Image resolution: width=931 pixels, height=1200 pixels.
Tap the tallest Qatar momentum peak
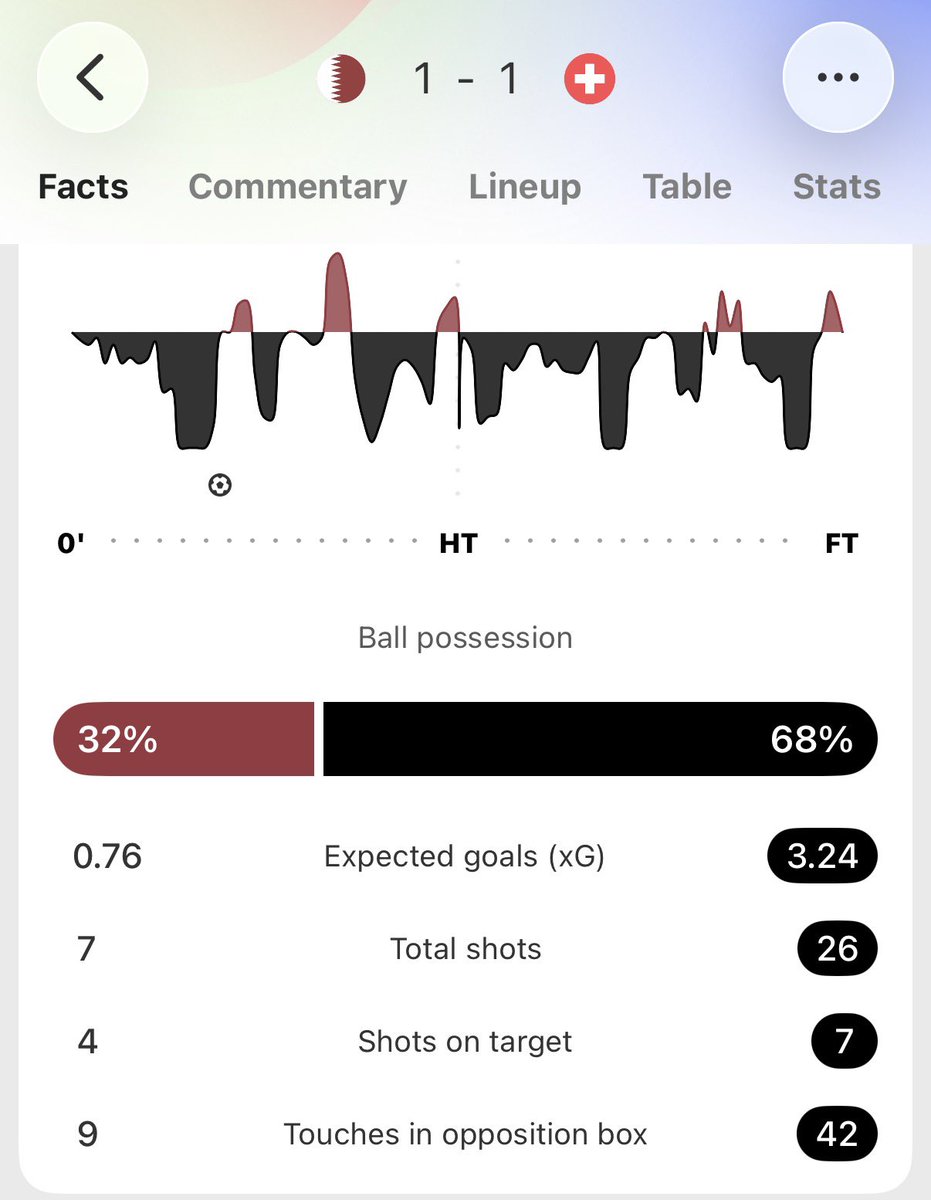pos(337,292)
